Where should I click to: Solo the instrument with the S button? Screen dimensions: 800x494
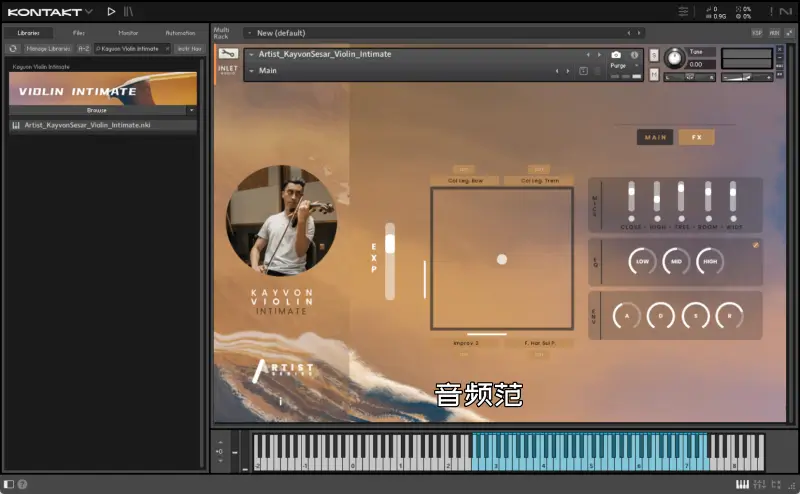click(654, 55)
